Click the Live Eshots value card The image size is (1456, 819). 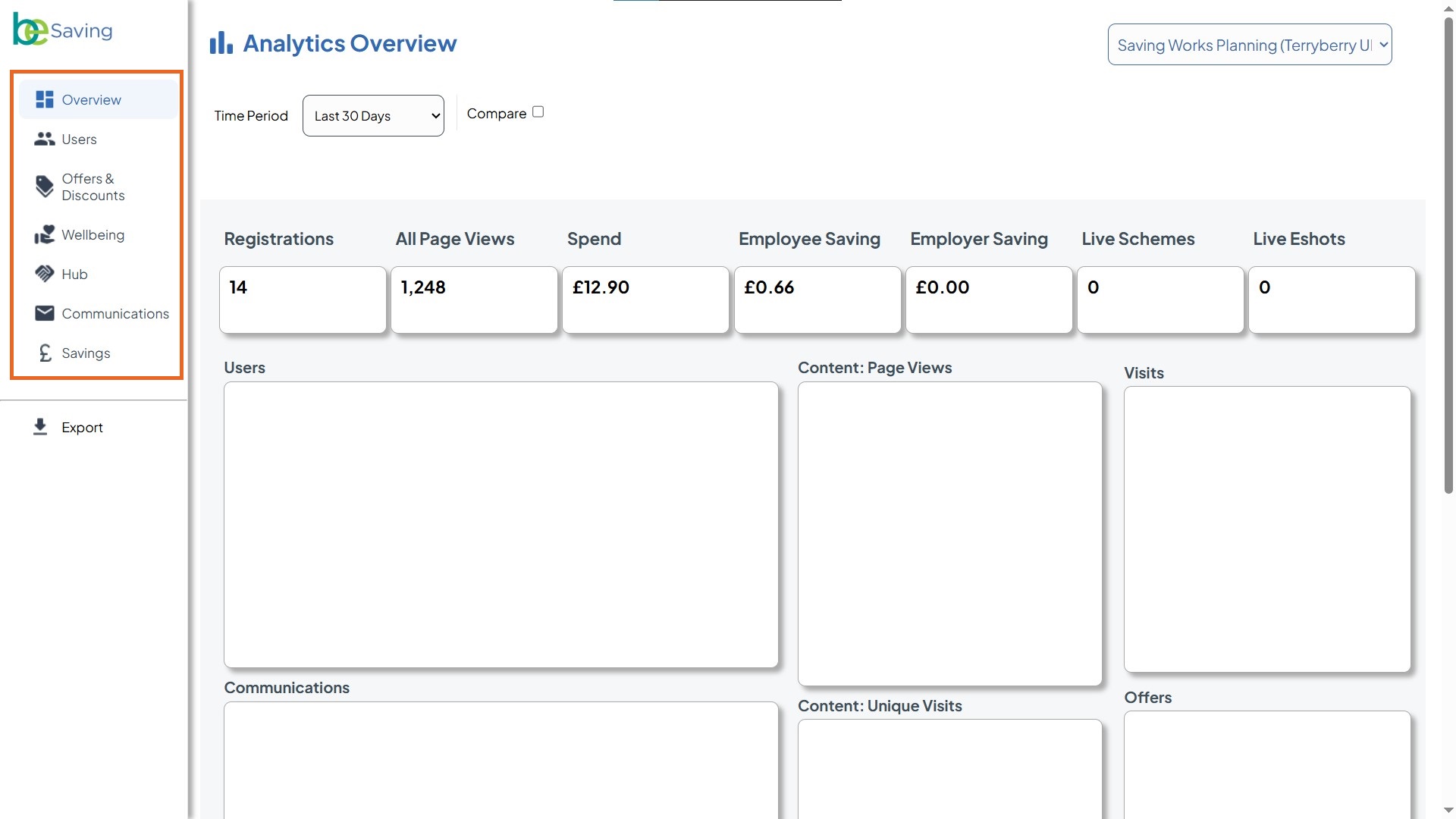pos(1332,300)
